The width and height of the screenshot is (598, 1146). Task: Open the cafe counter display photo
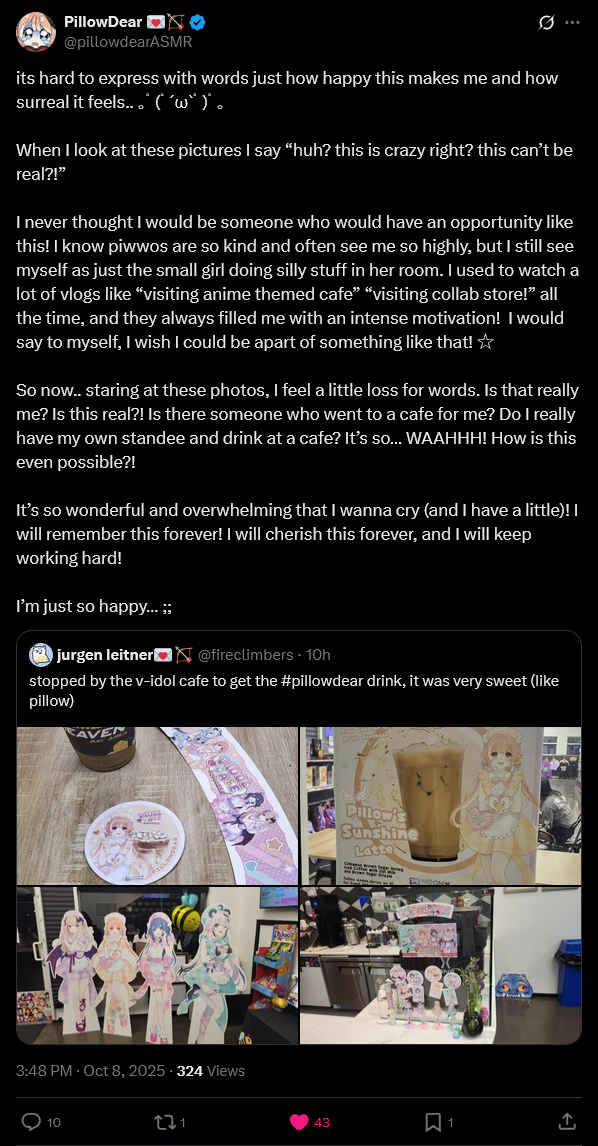[441, 965]
